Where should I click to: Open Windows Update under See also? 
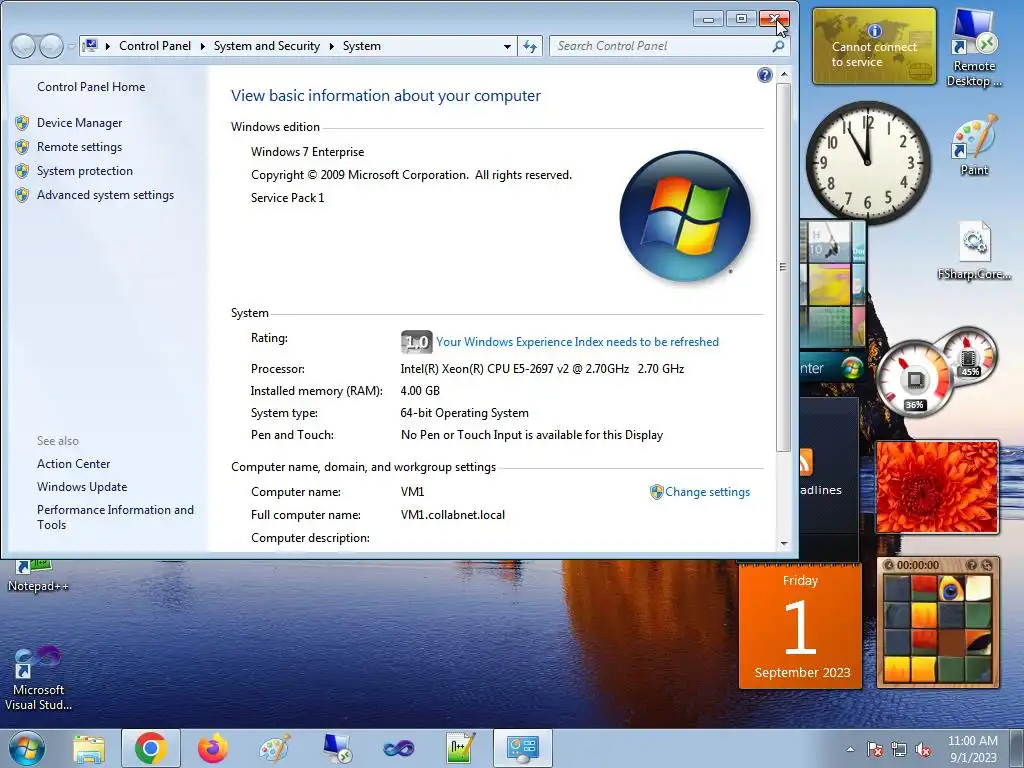coord(82,487)
